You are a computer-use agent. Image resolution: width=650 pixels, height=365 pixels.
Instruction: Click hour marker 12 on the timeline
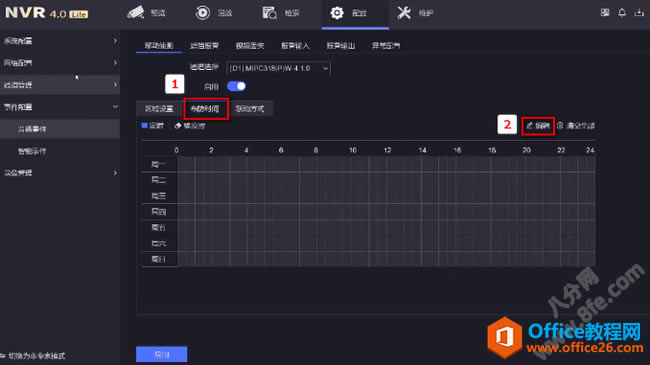coord(387,150)
